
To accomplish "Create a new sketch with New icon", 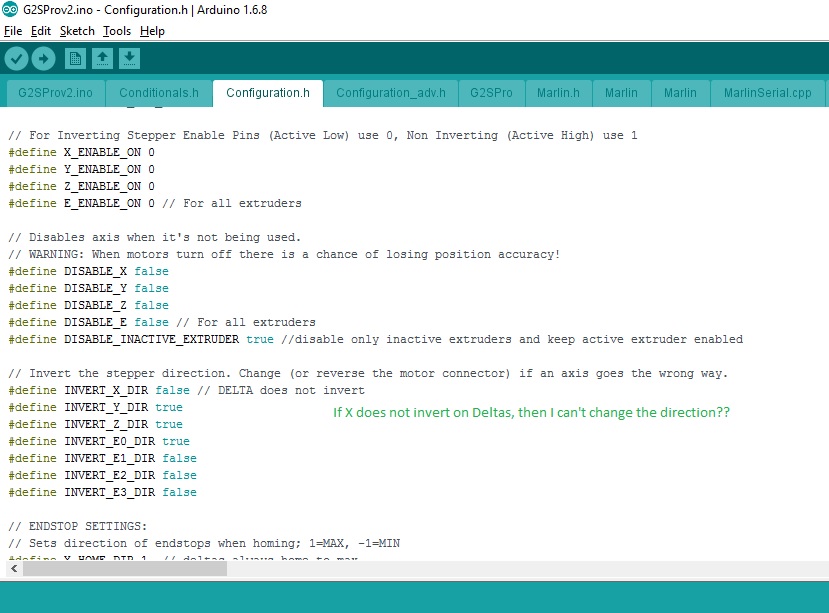I will pyautogui.click(x=75, y=59).
